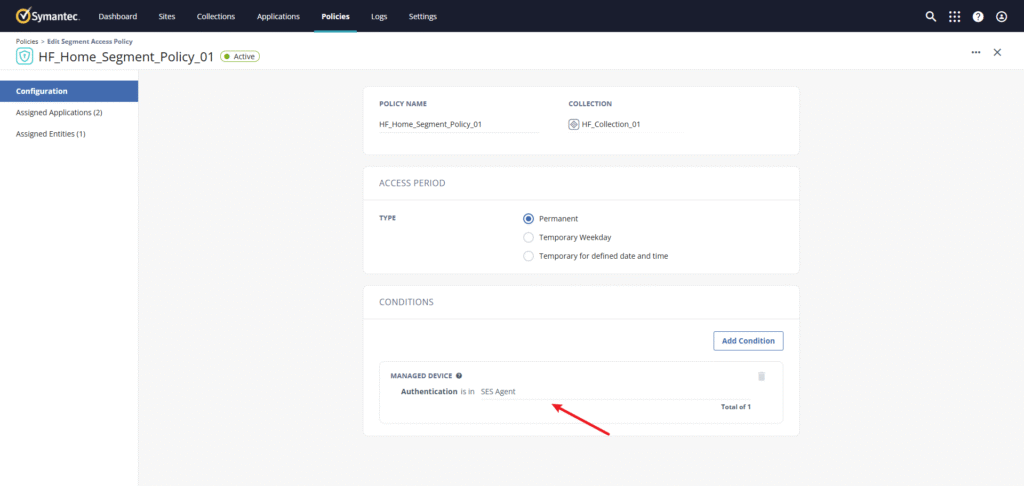The width and height of the screenshot is (1024, 486).
Task: Edit the Policy Name field
Action: pyautogui.click(x=458, y=125)
